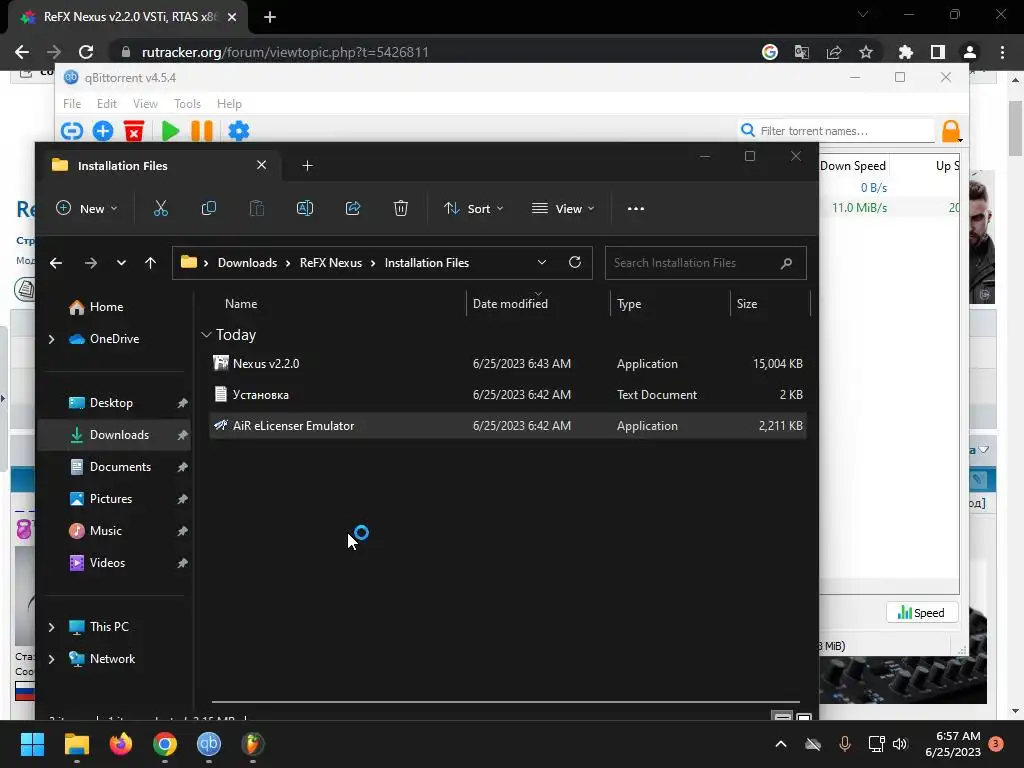Image resolution: width=1024 pixels, height=768 pixels.
Task: Open Recent locations chevron beside forward arrow
Action: (x=121, y=263)
